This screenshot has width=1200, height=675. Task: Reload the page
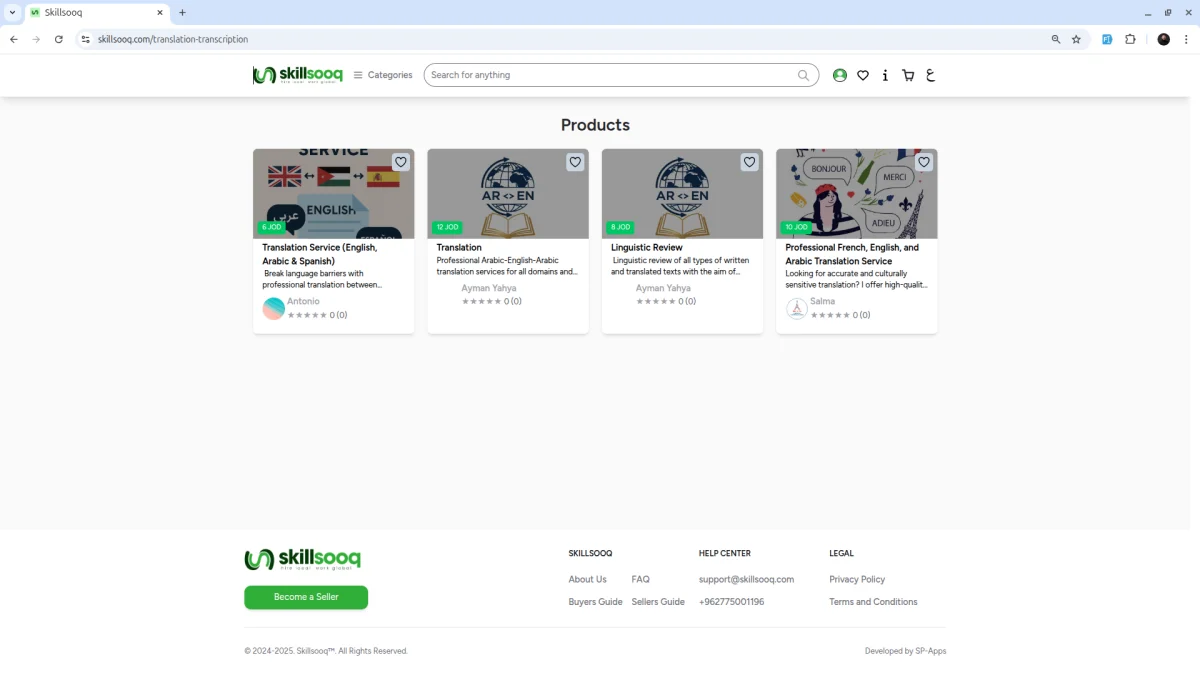pos(59,39)
